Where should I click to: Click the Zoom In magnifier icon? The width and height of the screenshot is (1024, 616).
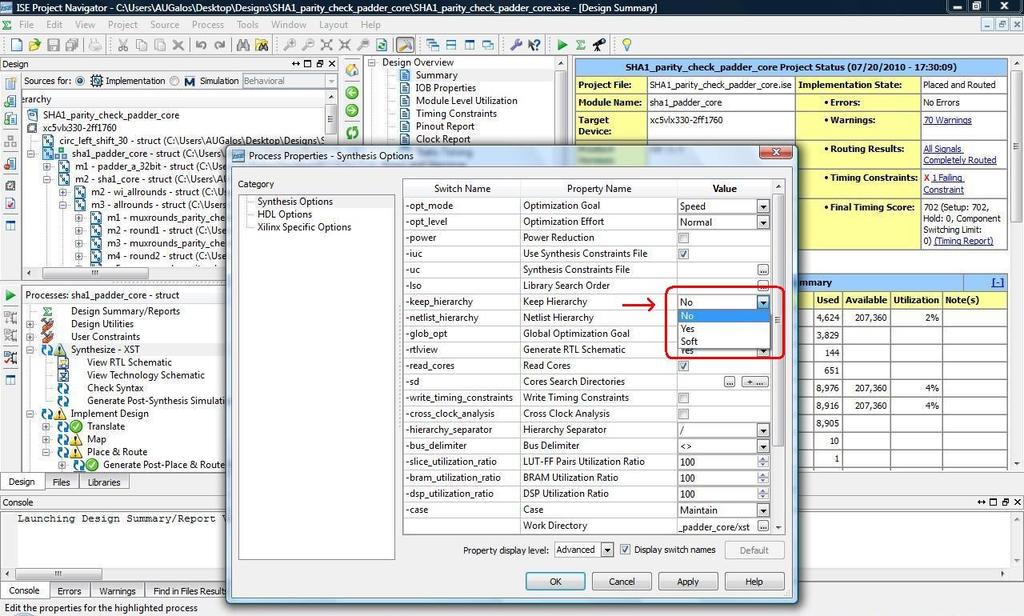(x=289, y=45)
